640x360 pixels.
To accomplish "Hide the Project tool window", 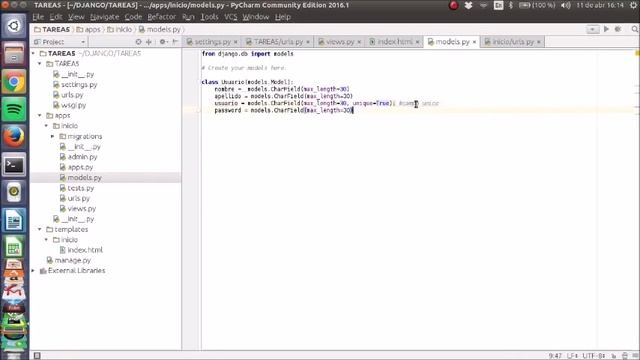I will [x=175, y=42].
